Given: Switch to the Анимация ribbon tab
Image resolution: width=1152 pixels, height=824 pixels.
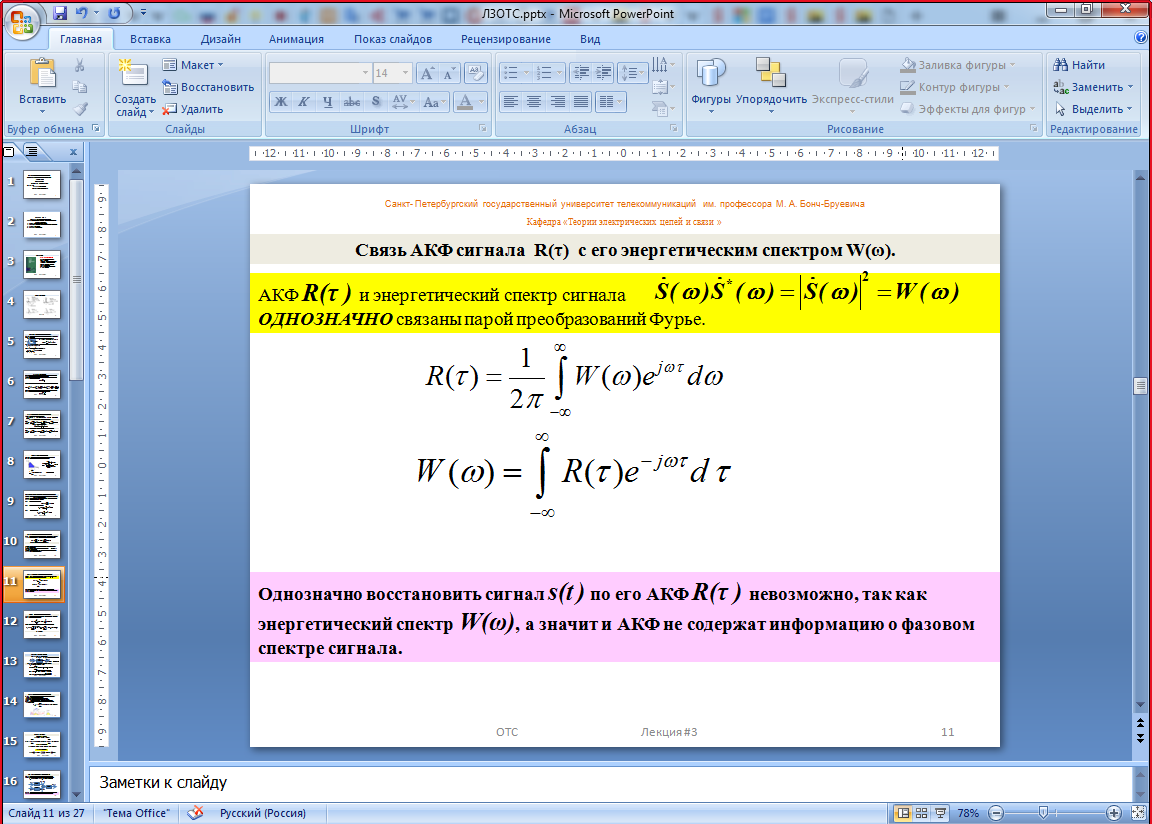Looking at the screenshot, I should click(x=296, y=39).
